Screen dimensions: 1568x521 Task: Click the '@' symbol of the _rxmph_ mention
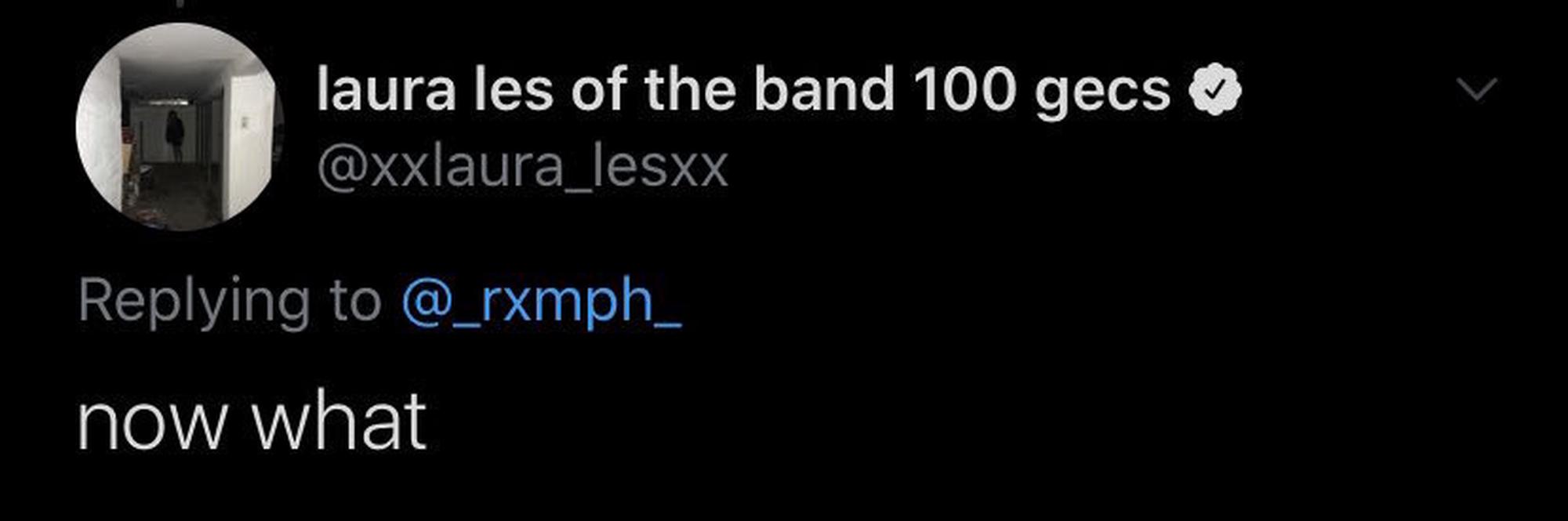428,302
